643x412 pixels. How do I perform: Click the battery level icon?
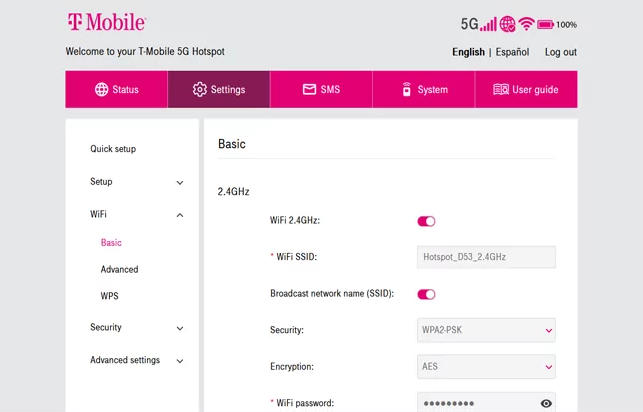pyautogui.click(x=545, y=25)
